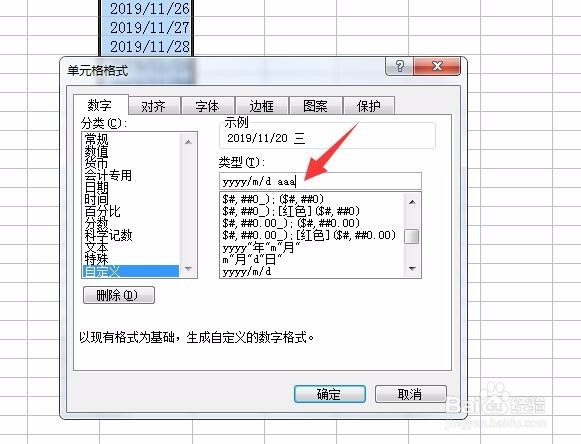The image size is (581, 444).
Task: Choose format $#,##0_);($#,##0)
Action: (313, 199)
